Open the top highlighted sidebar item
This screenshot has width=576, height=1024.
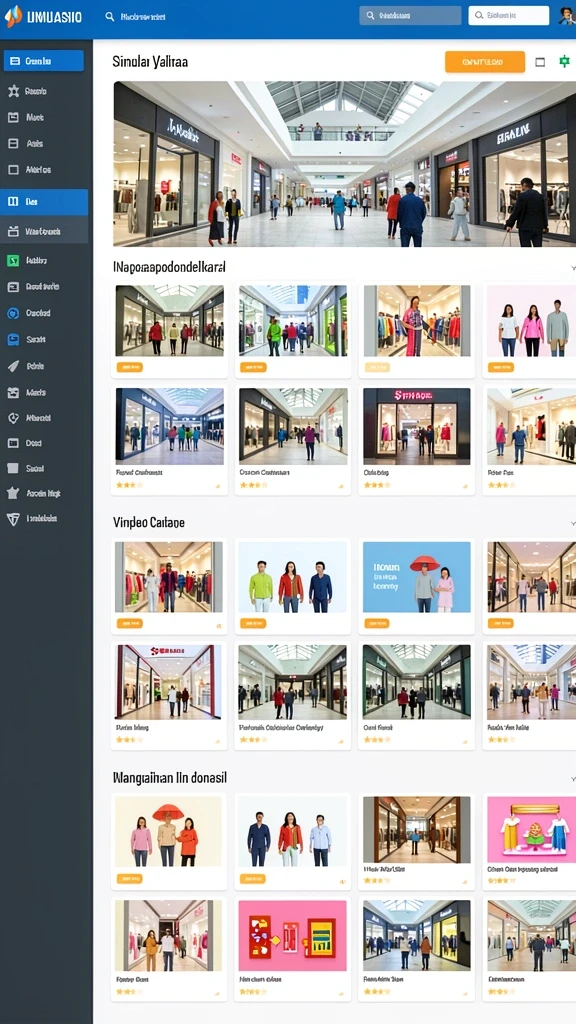coord(44,61)
